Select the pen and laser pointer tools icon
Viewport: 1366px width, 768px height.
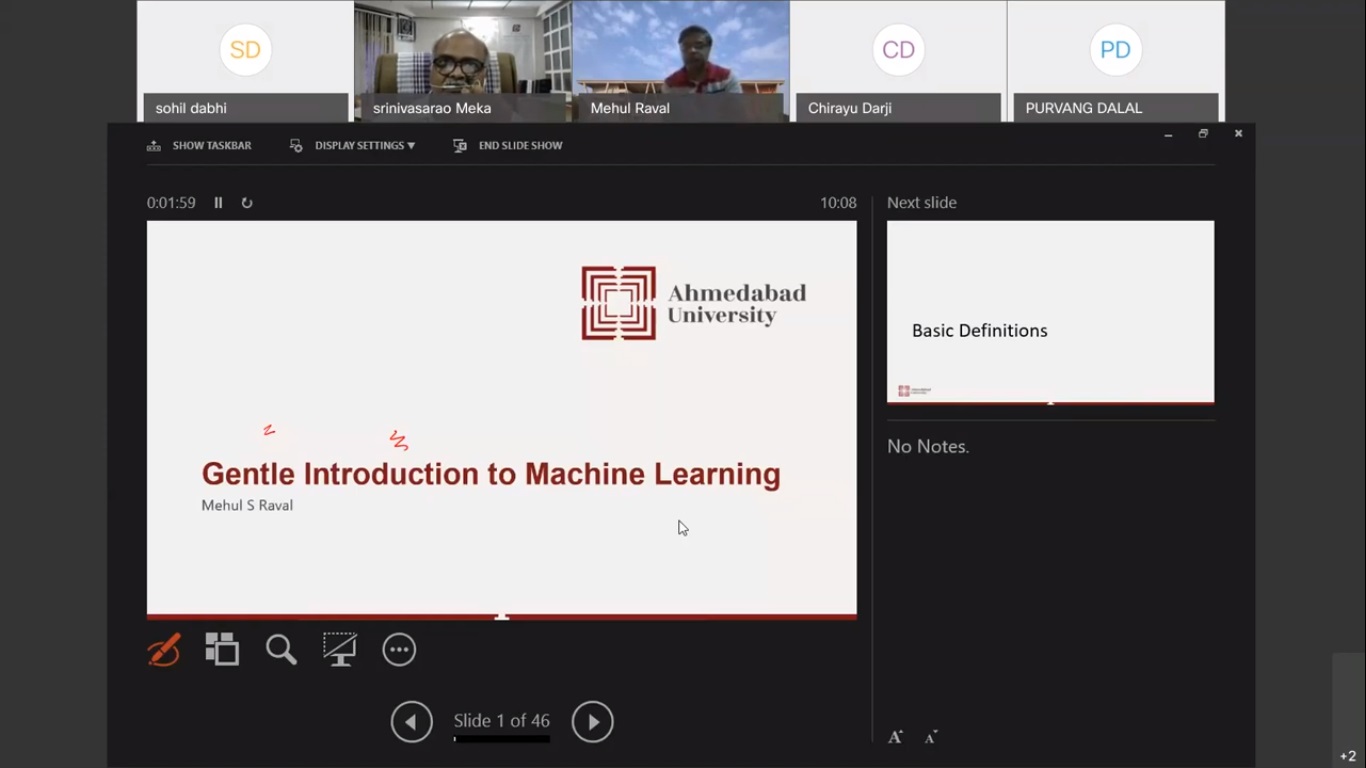tap(164, 650)
